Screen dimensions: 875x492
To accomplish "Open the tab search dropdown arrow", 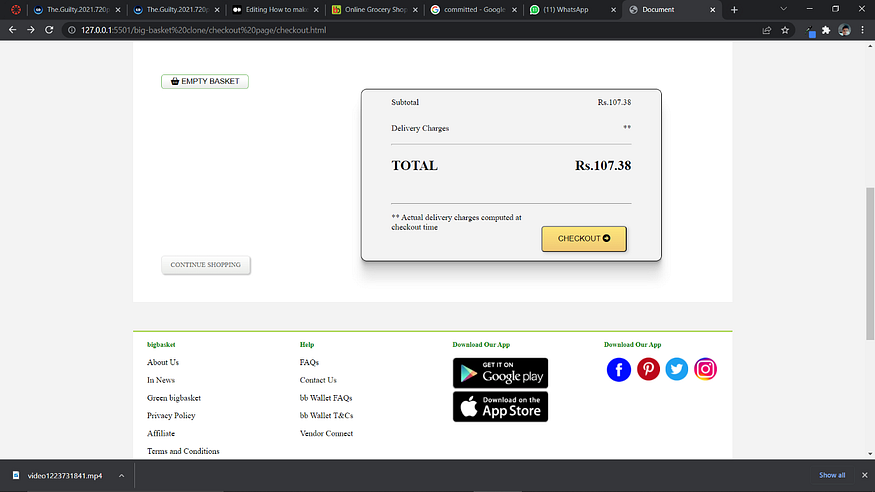I will (783, 9).
